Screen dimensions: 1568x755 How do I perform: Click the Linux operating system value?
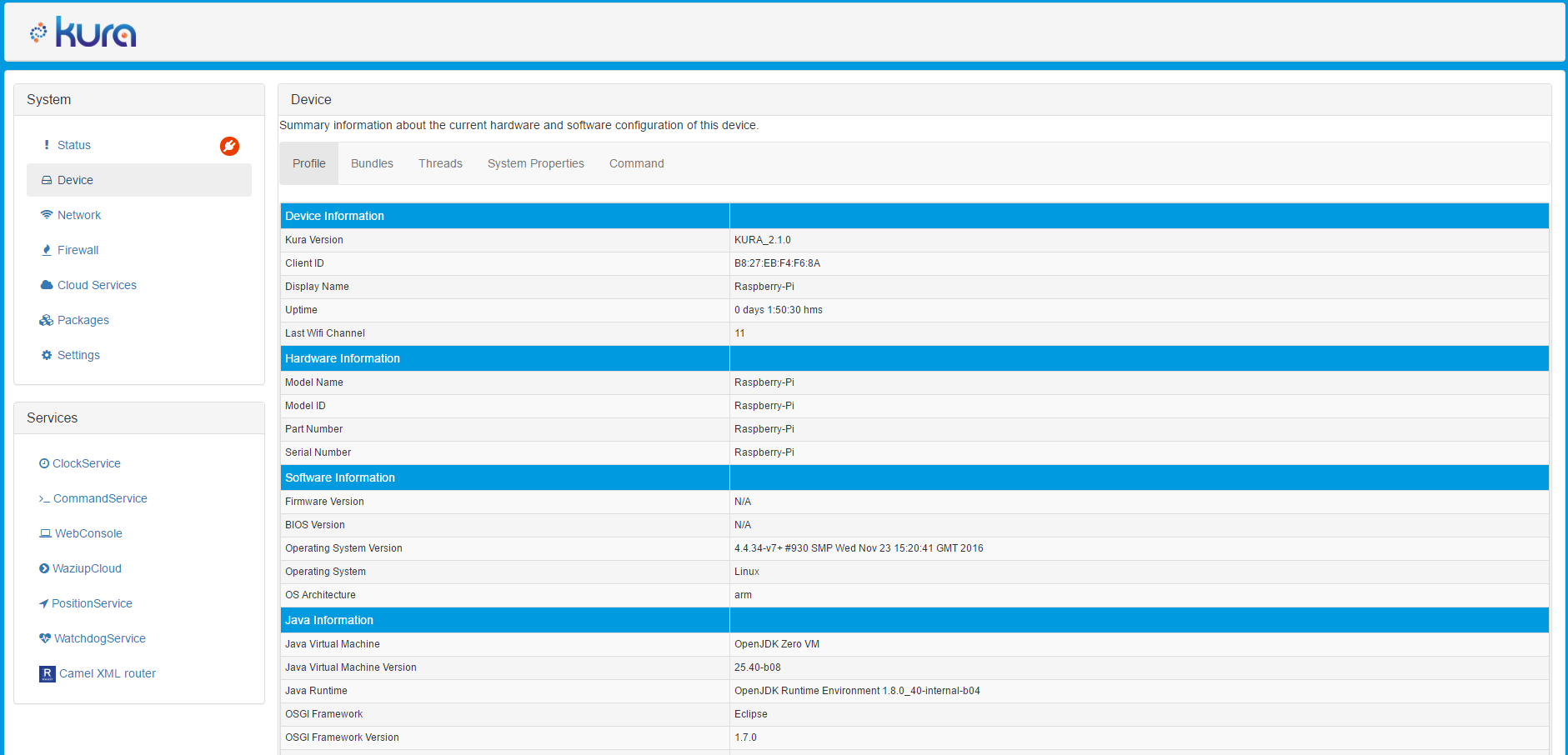click(x=747, y=572)
